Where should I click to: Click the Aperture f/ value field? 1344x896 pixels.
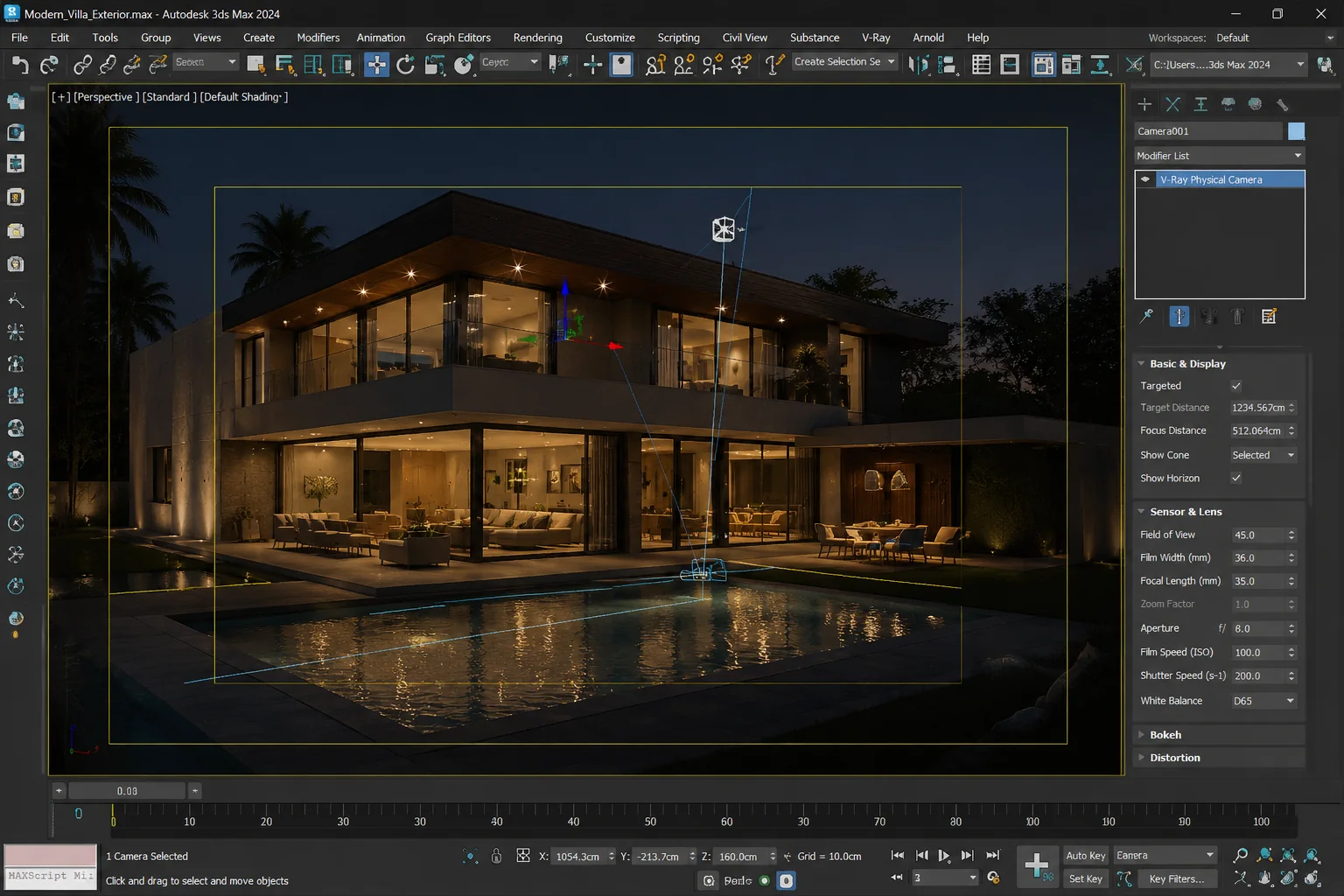tap(1257, 628)
